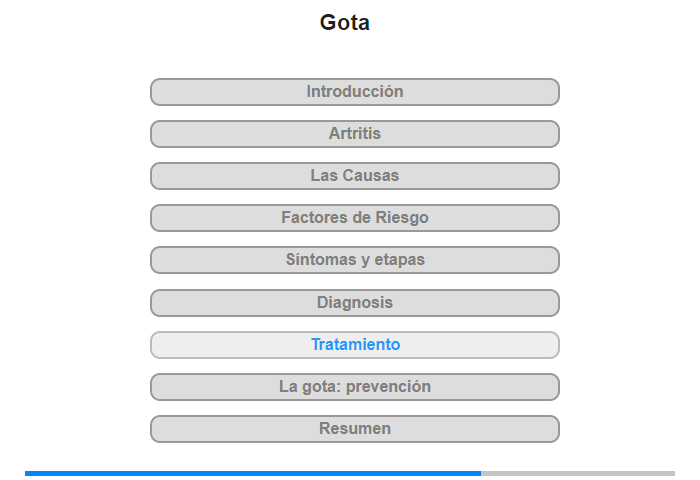Click the blue filled portion of progress bar

pyautogui.click(x=253, y=473)
